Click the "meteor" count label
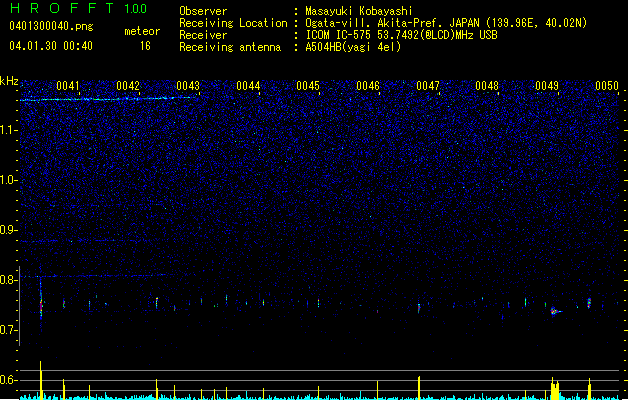Viewport: 629px width, 400px height. 142,31
